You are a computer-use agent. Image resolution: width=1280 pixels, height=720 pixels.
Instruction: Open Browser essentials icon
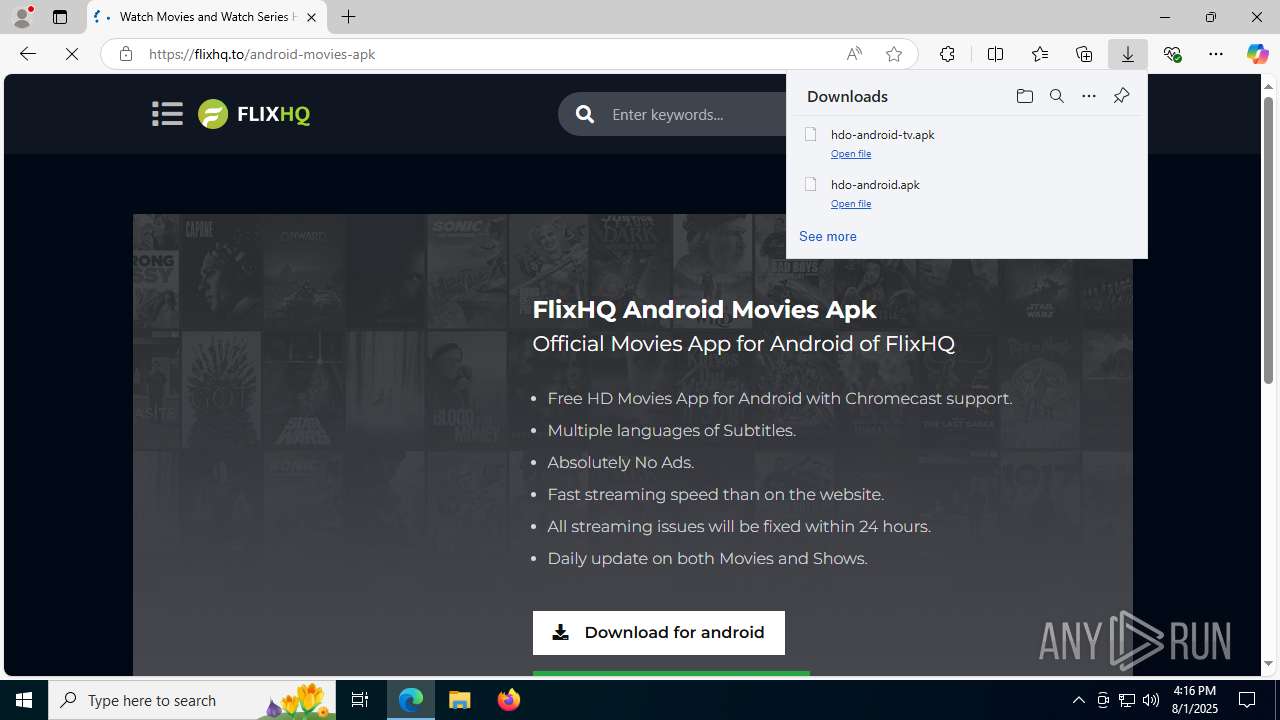point(1172,54)
